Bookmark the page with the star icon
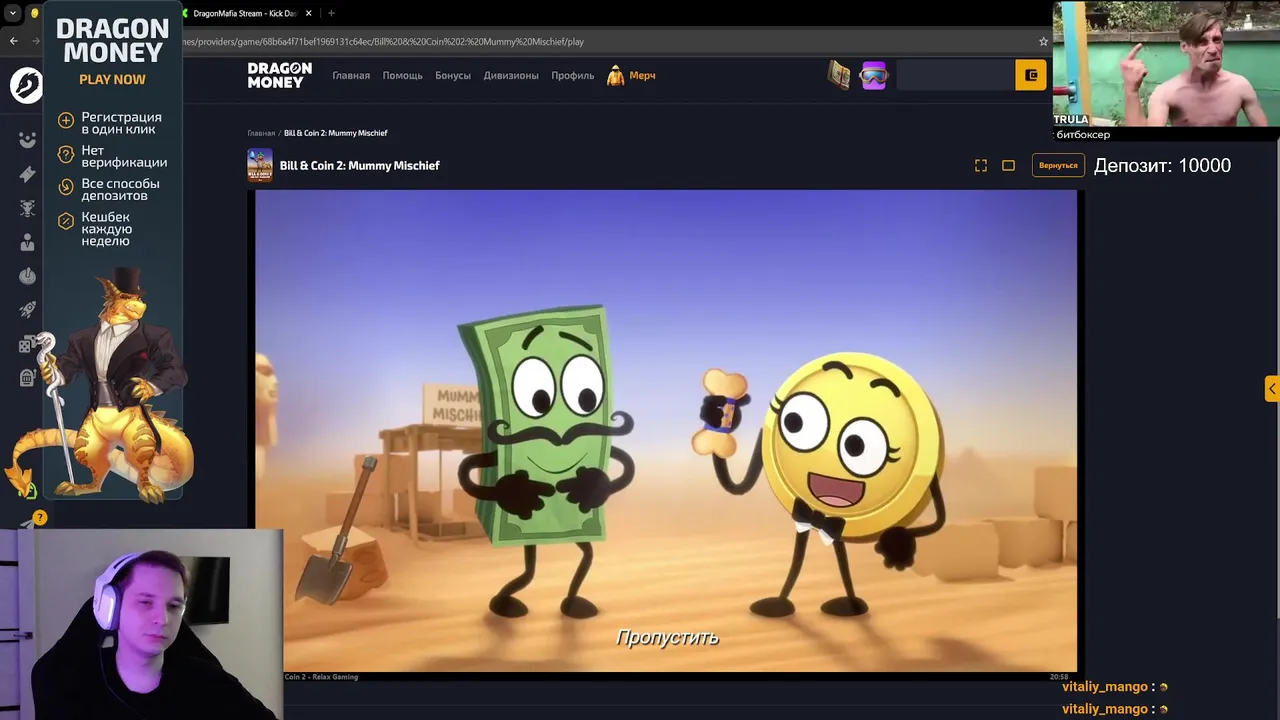The image size is (1280, 720). pyautogui.click(x=1043, y=42)
